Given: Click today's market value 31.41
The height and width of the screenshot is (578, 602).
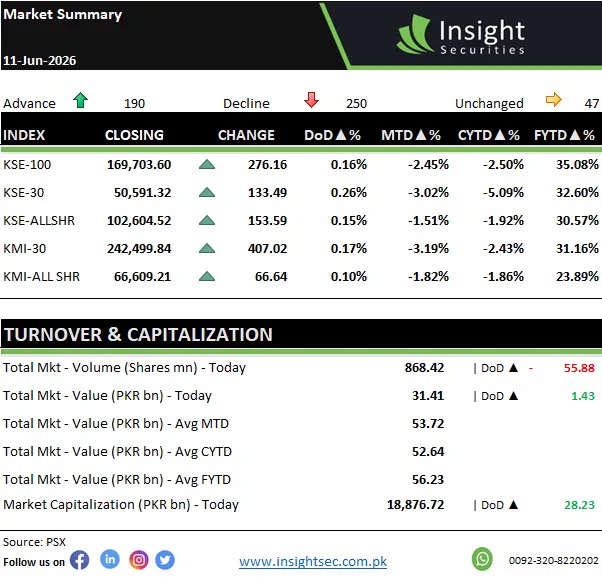Looking at the screenshot, I should [428, 396].
